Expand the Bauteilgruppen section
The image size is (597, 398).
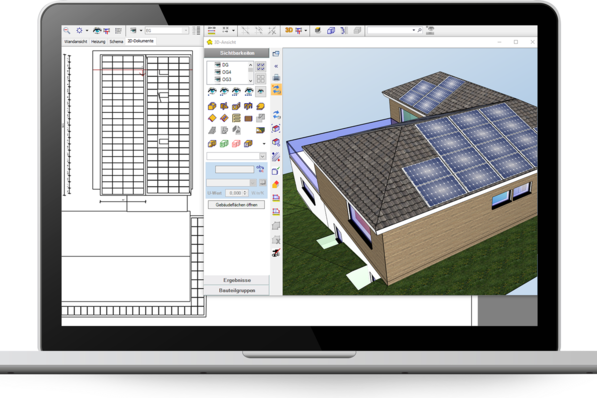point(237,290)
